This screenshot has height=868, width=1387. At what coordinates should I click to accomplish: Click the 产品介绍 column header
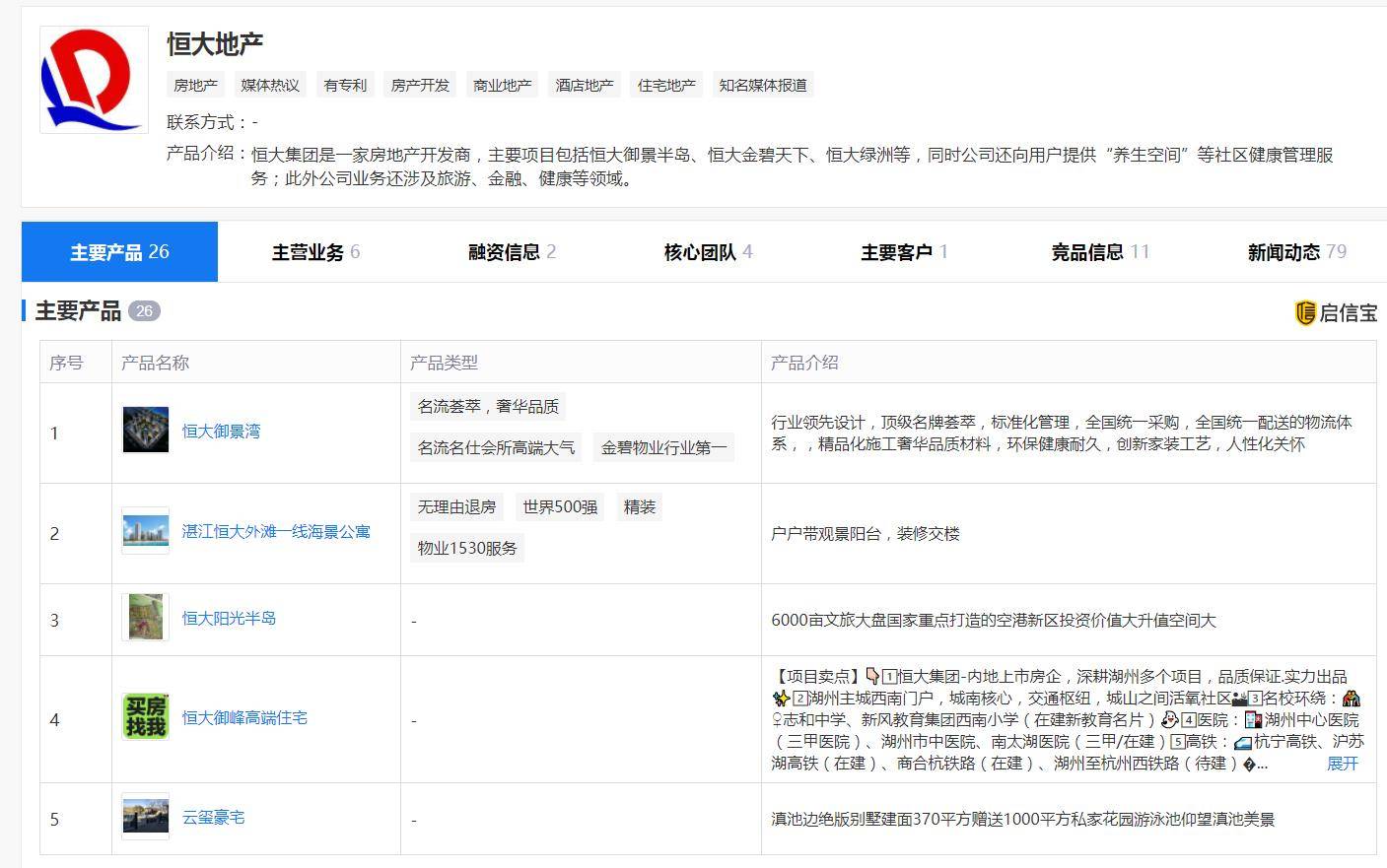(x=804, y=363)
